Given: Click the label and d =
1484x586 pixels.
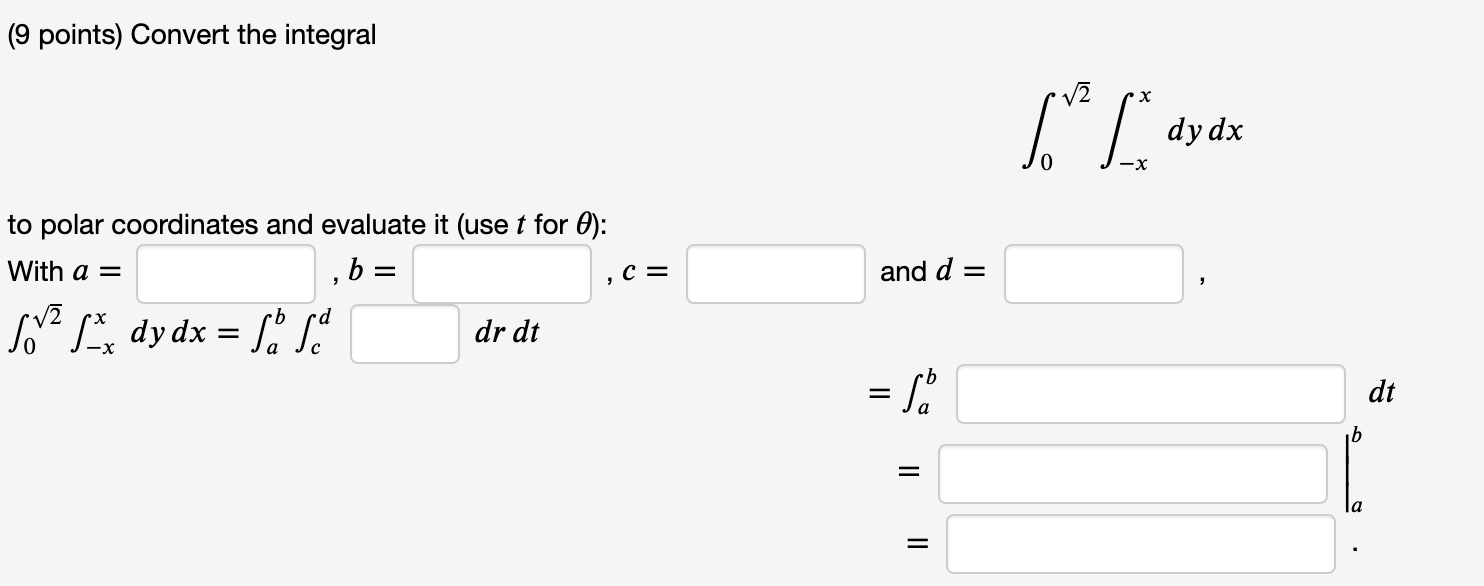Looking at the screenshot, I should (x=931, y=270).
